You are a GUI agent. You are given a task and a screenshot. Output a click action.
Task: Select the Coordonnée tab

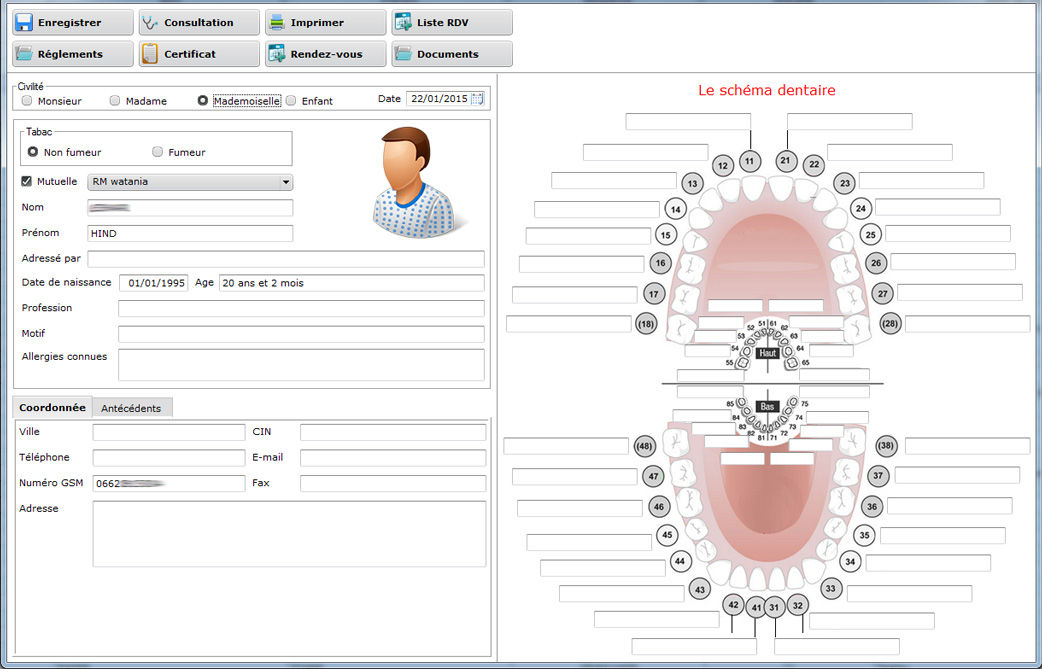(x=51, y=408)
